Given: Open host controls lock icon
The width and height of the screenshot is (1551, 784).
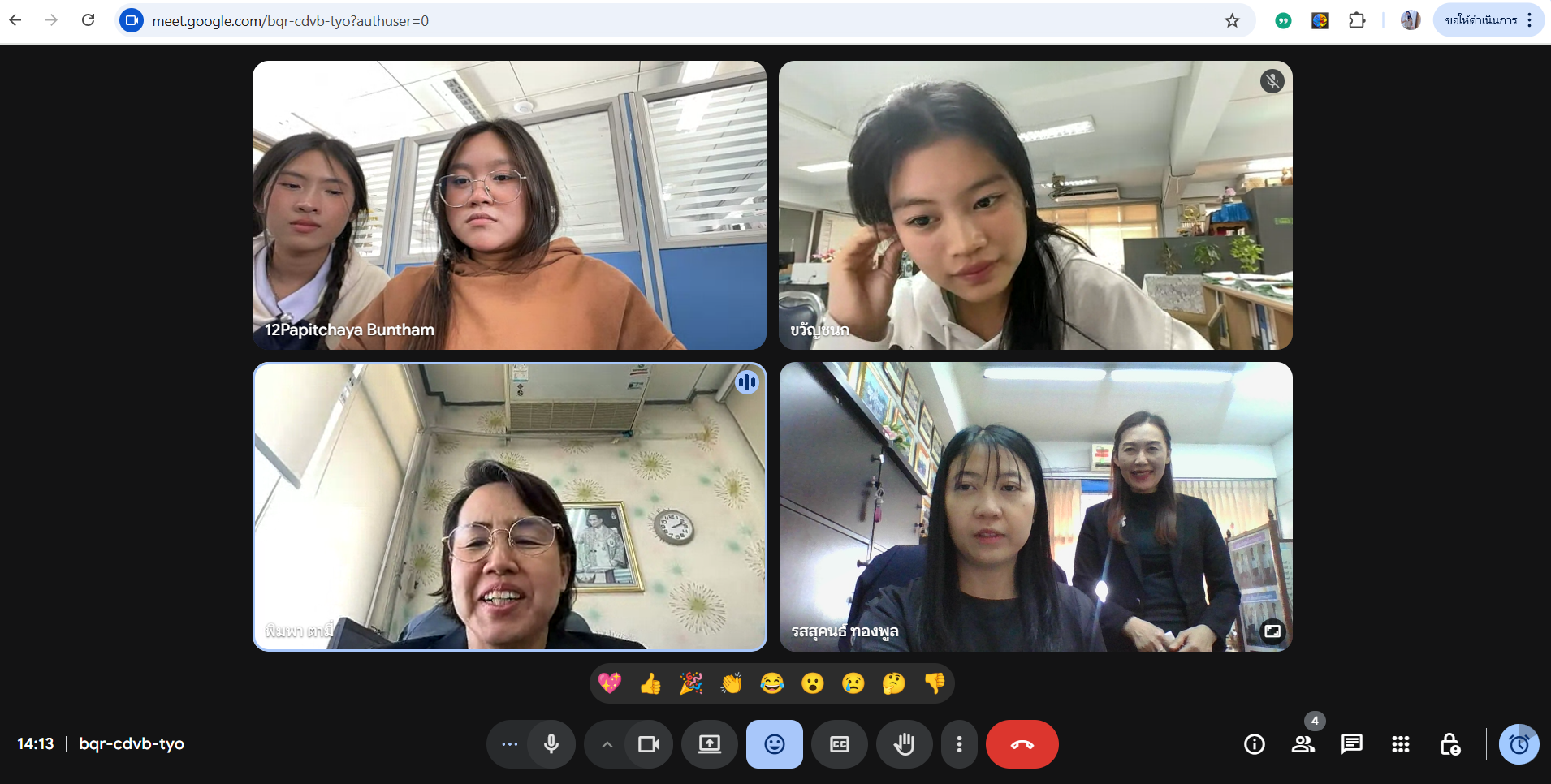Looking at the screenshot, I should point(1449,744).
